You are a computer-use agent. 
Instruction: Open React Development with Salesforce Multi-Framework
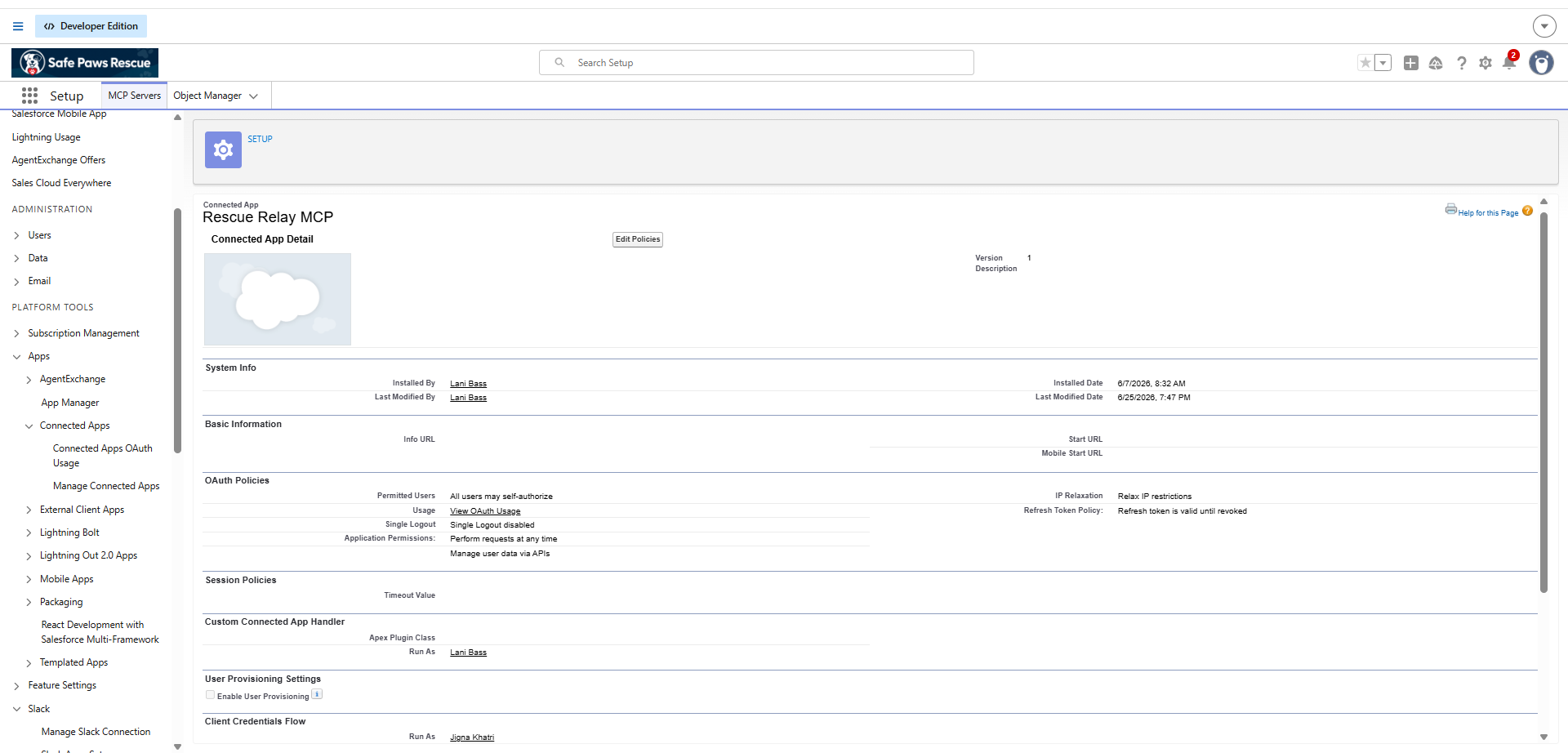[100, 632]
